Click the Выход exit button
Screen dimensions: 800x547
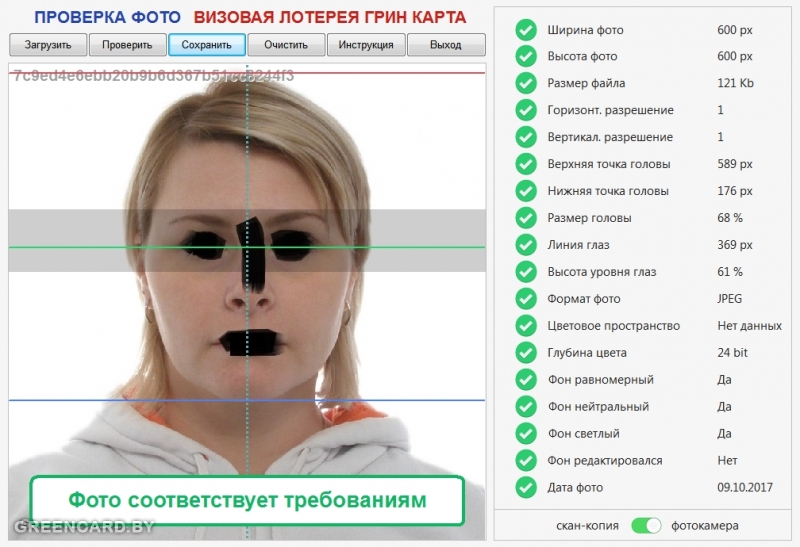point(446,45)
